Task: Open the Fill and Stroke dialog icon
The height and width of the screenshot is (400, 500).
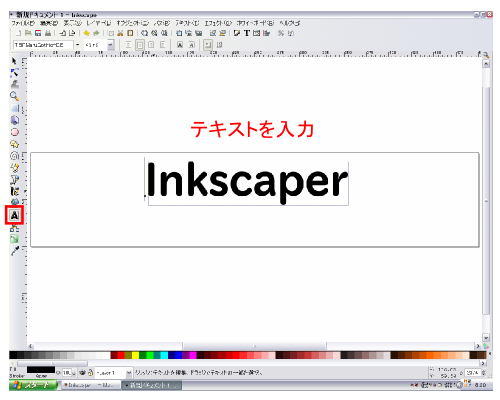Action: [x=237, y=33]
